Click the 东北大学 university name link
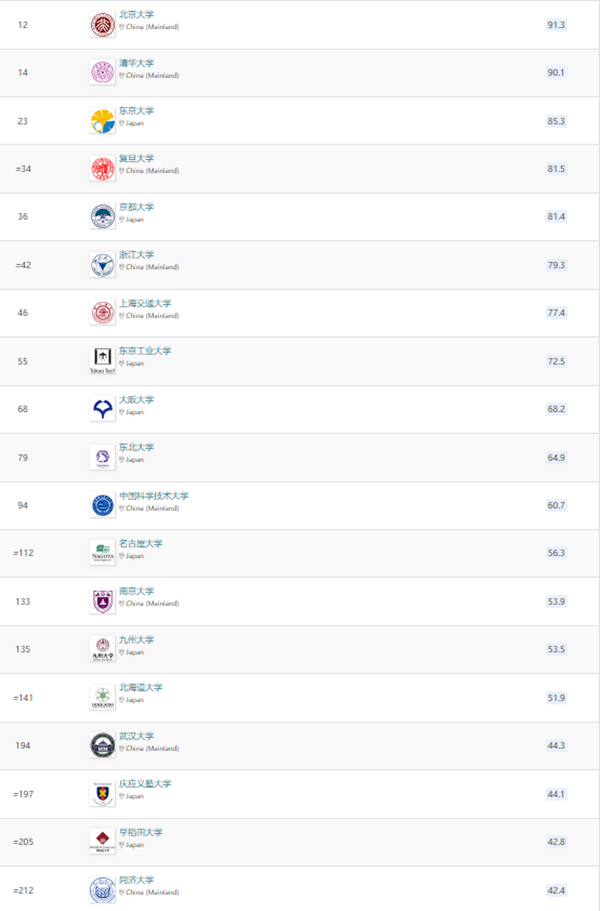Viewport: 600px width, 911px height. (136, 447)
